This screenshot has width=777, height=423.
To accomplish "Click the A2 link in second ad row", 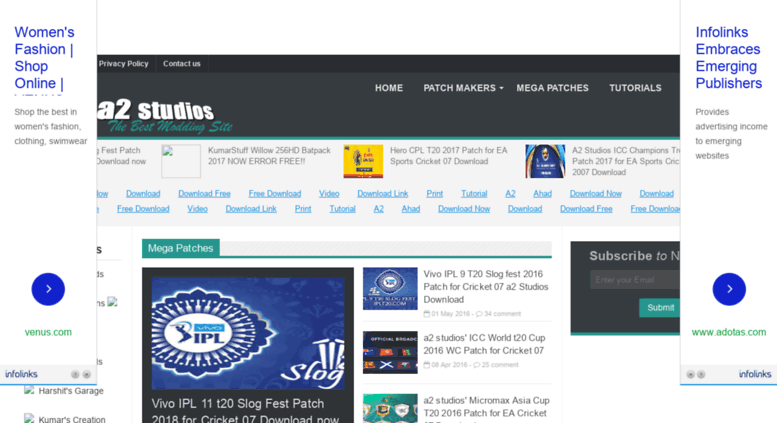I will tap(379, 209).
